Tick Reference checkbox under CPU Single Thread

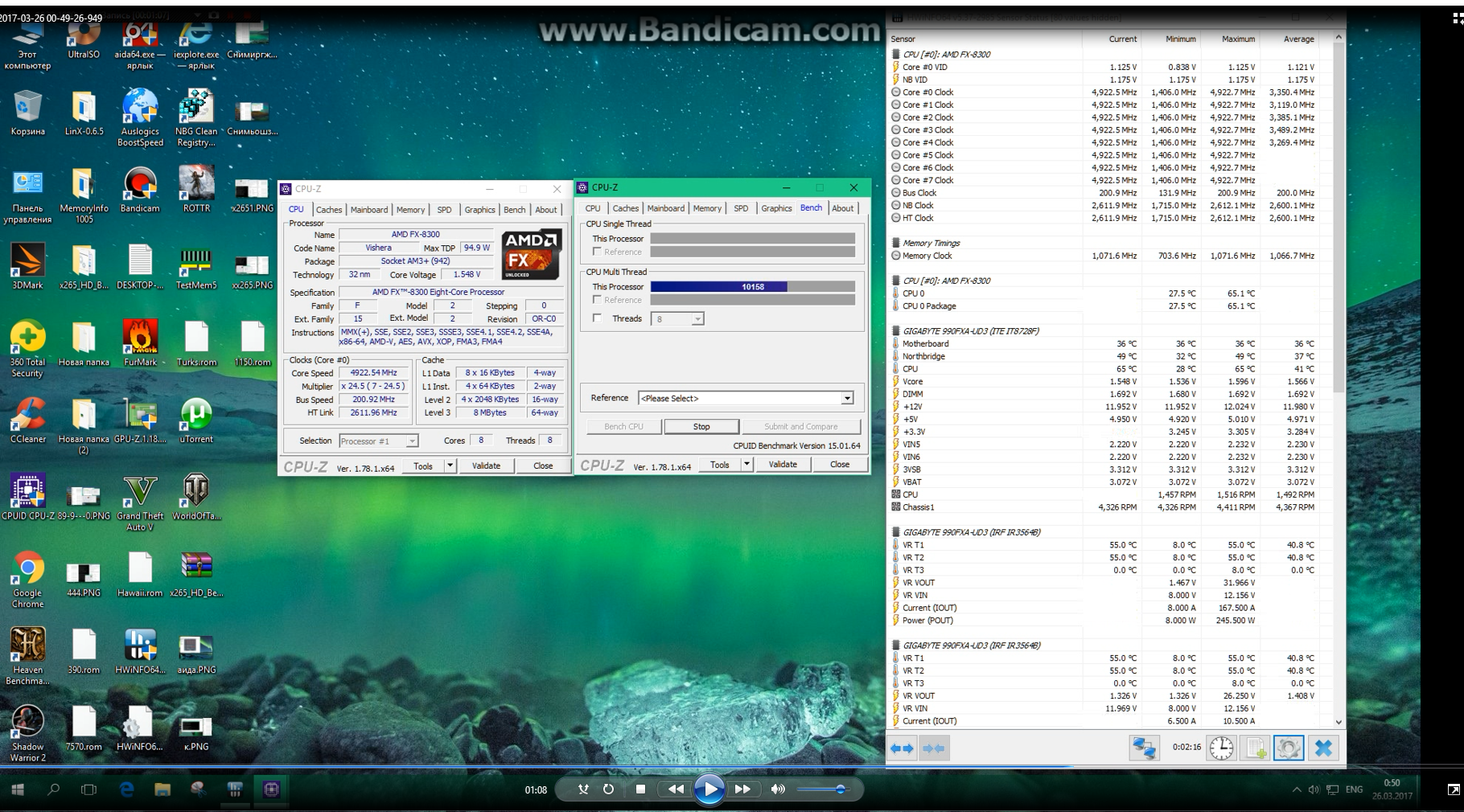click(x=597, y=252)
